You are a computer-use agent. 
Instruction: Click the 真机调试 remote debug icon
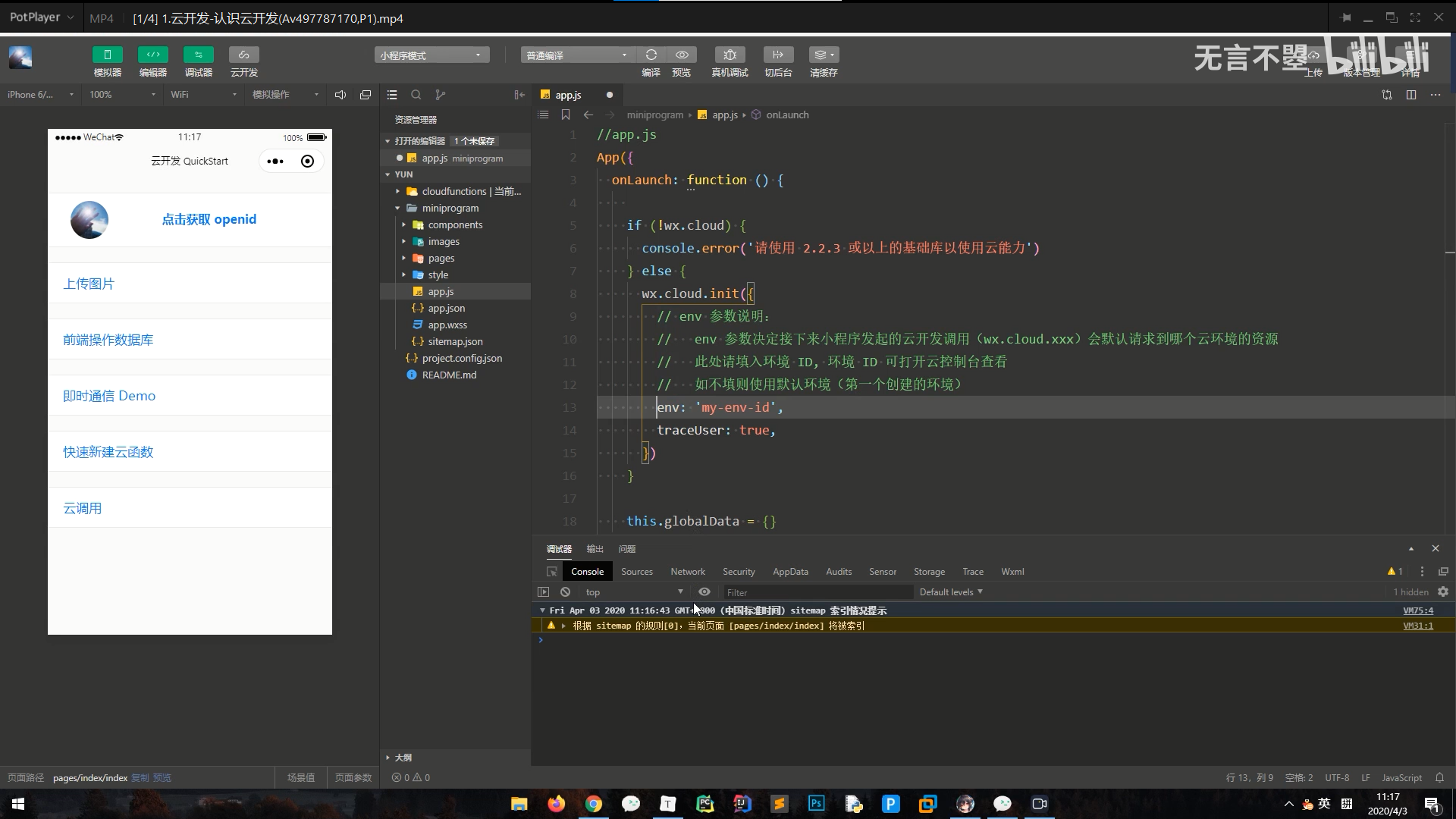[730, 55]
